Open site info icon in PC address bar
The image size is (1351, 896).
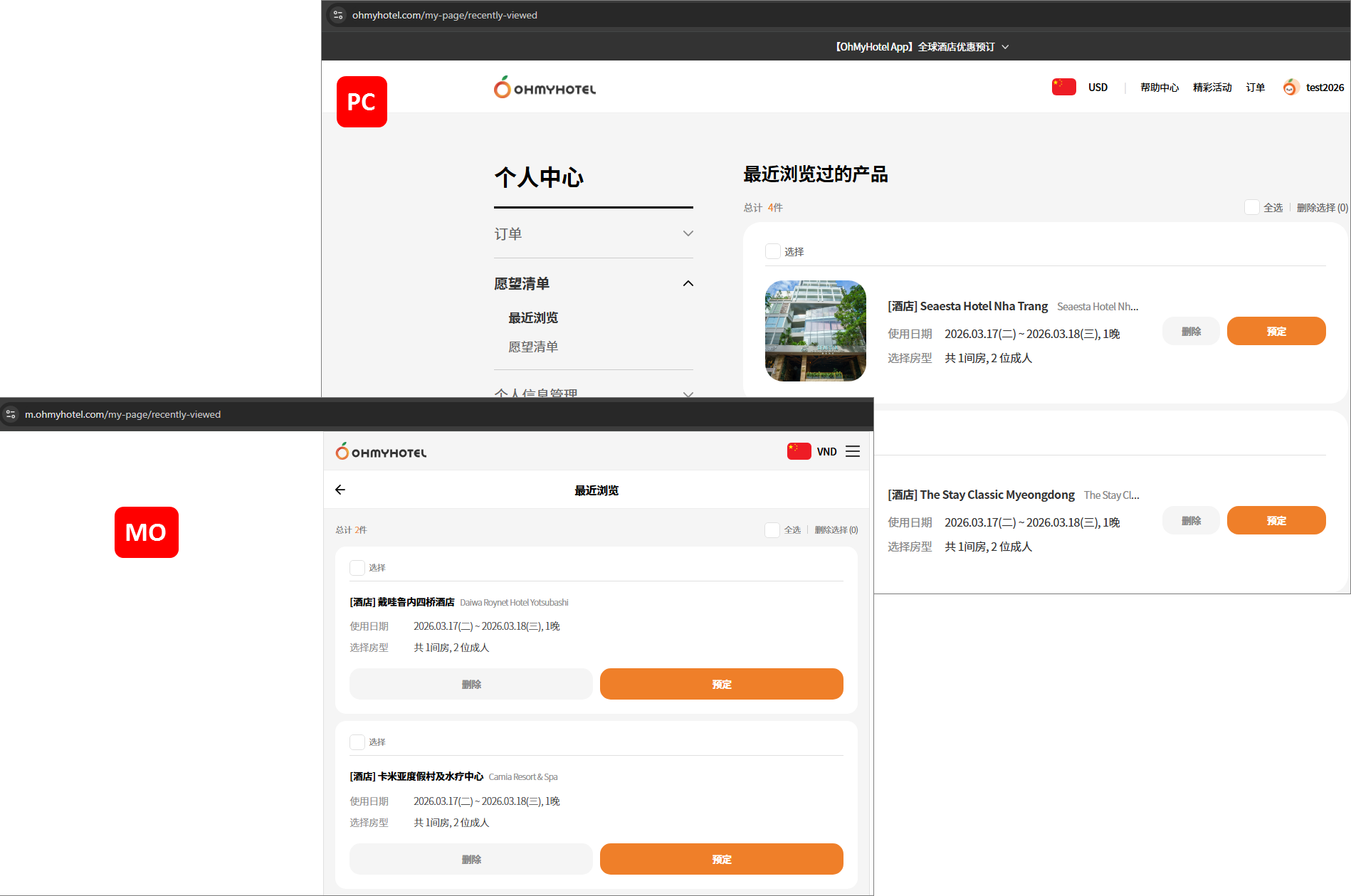338,15
